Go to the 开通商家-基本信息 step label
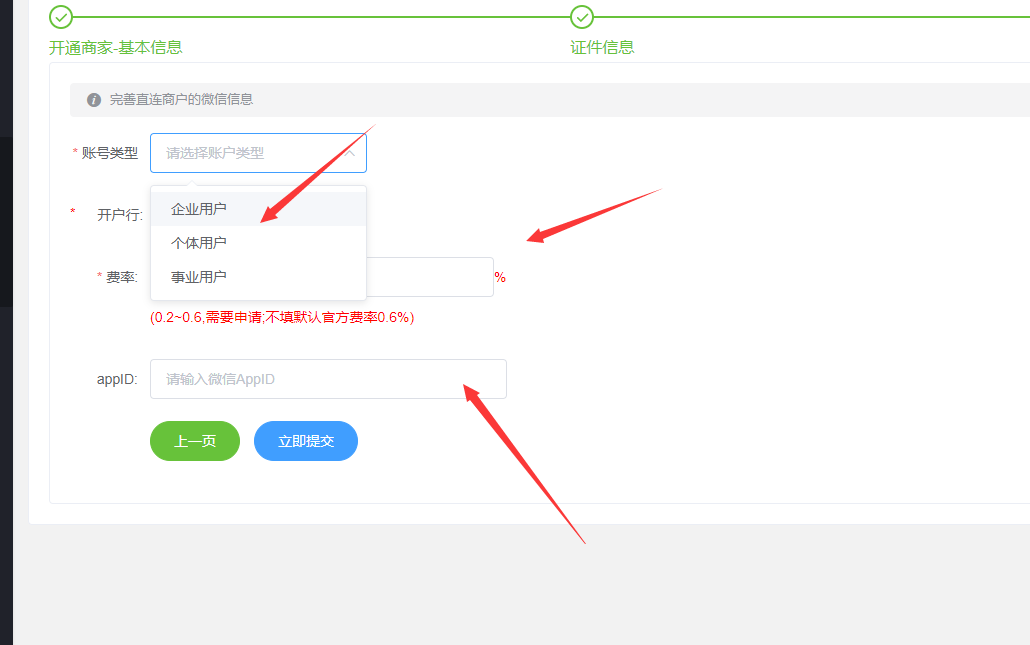1030x645 pixels. click(116, 47)
